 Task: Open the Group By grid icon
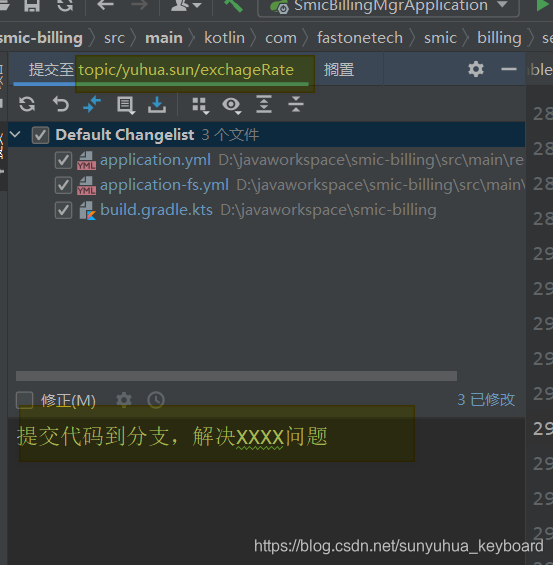[x=200, y=106]
